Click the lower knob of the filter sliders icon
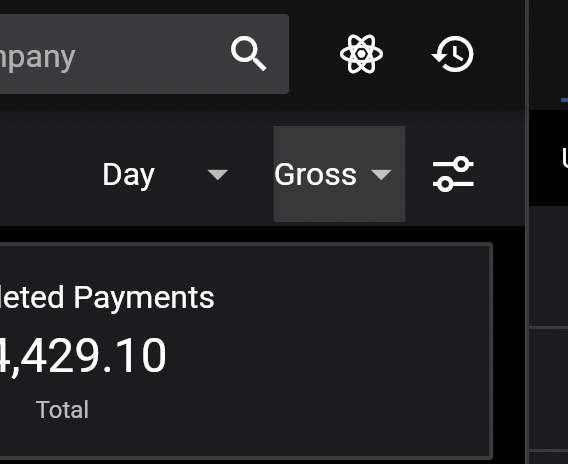 coord(445,184)
